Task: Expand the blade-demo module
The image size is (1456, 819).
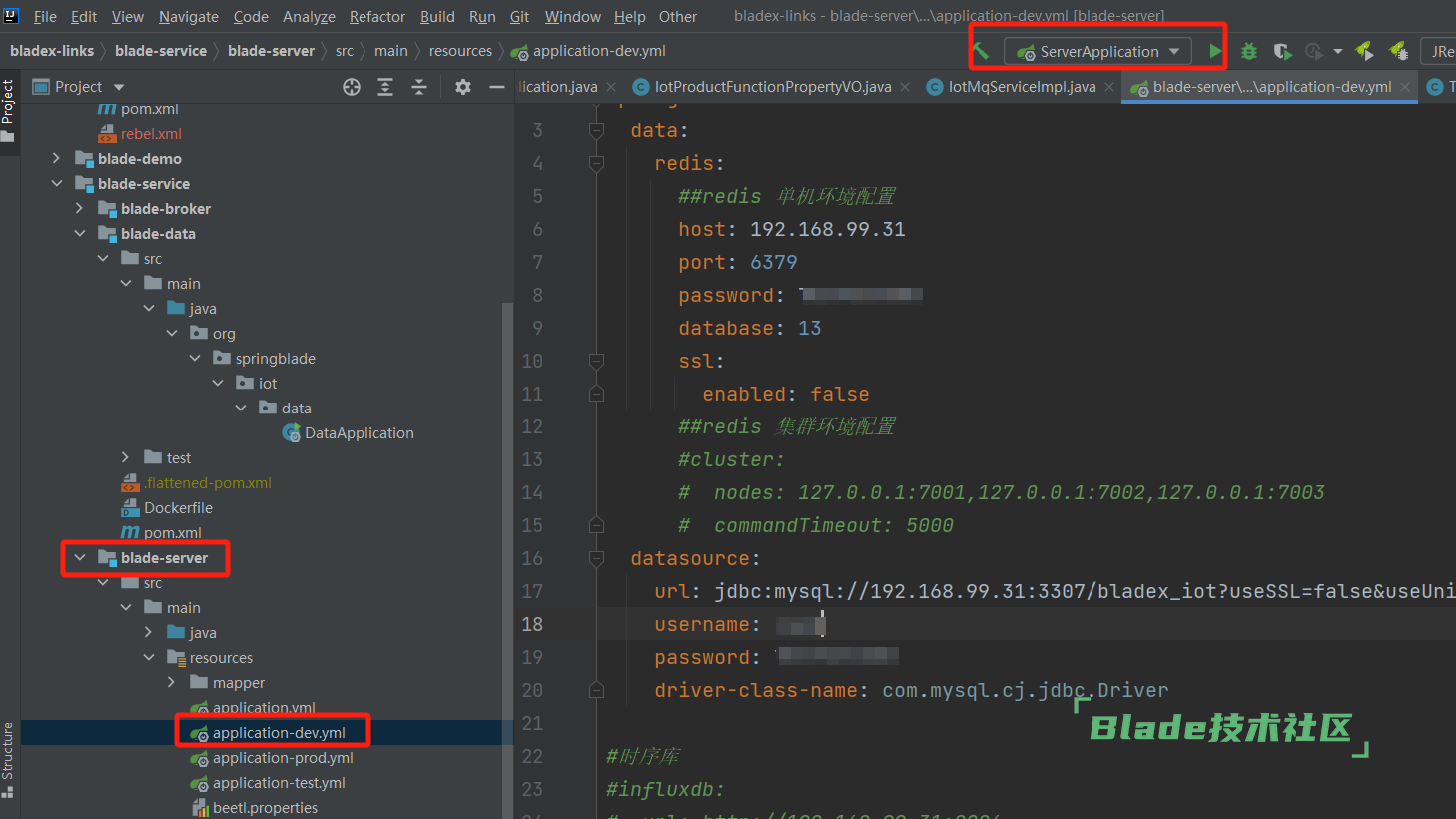Action: pos(56,158)
